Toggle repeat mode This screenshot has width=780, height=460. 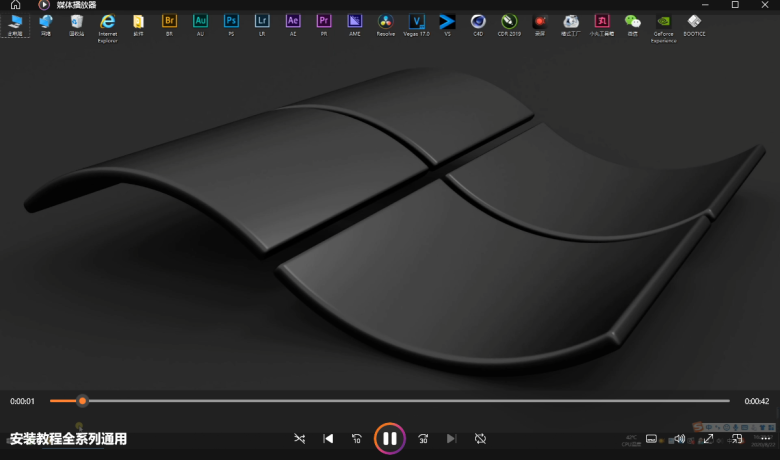click(480, 439)
